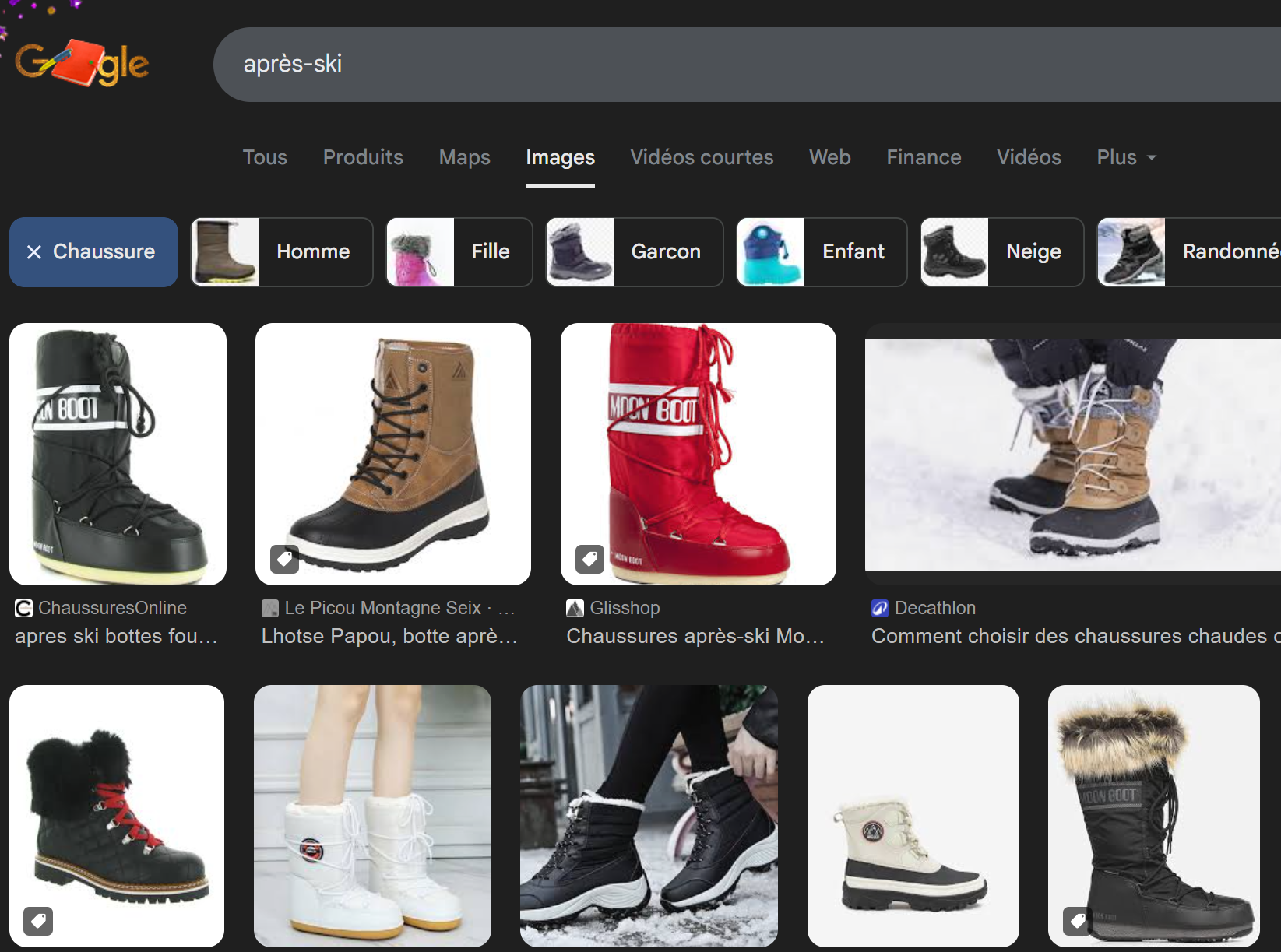Click the ChaussuresOnline site favicon
Screen dimensions: 1281x952
click(23, 608)
